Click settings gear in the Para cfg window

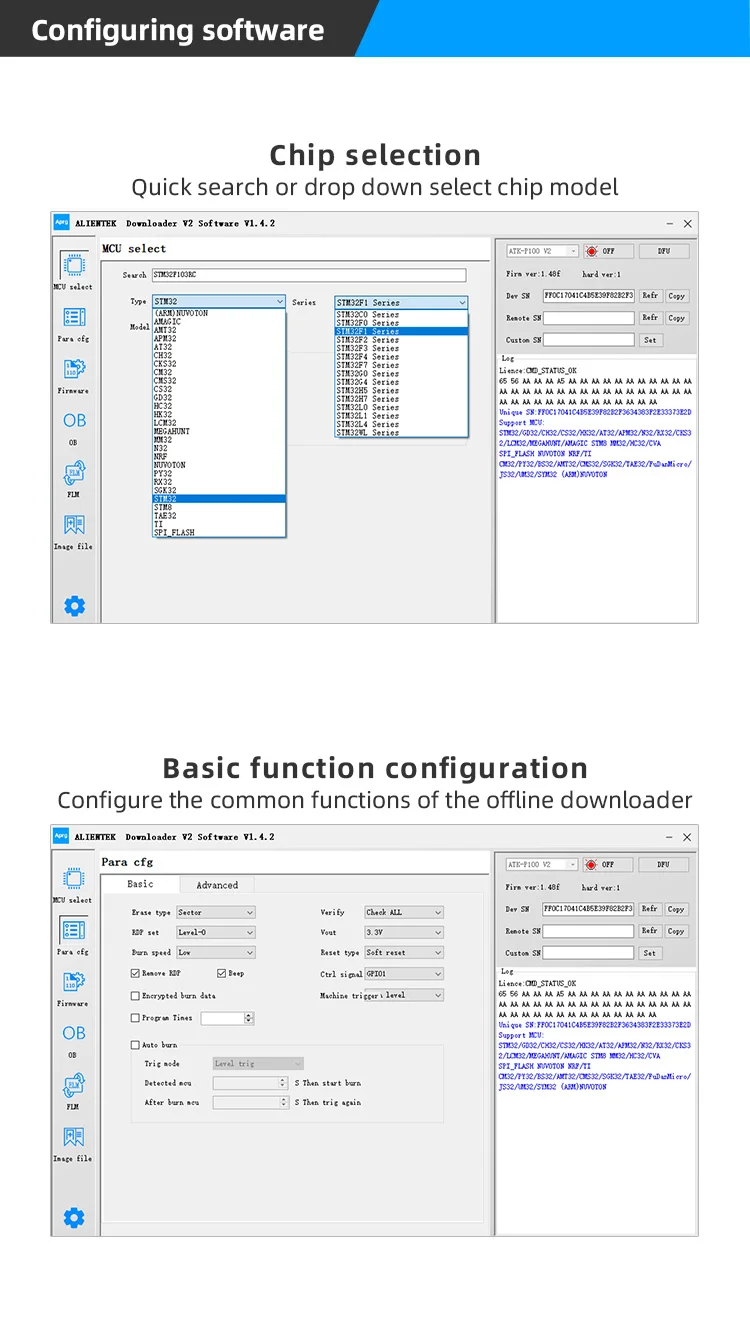pos(75,1217)
